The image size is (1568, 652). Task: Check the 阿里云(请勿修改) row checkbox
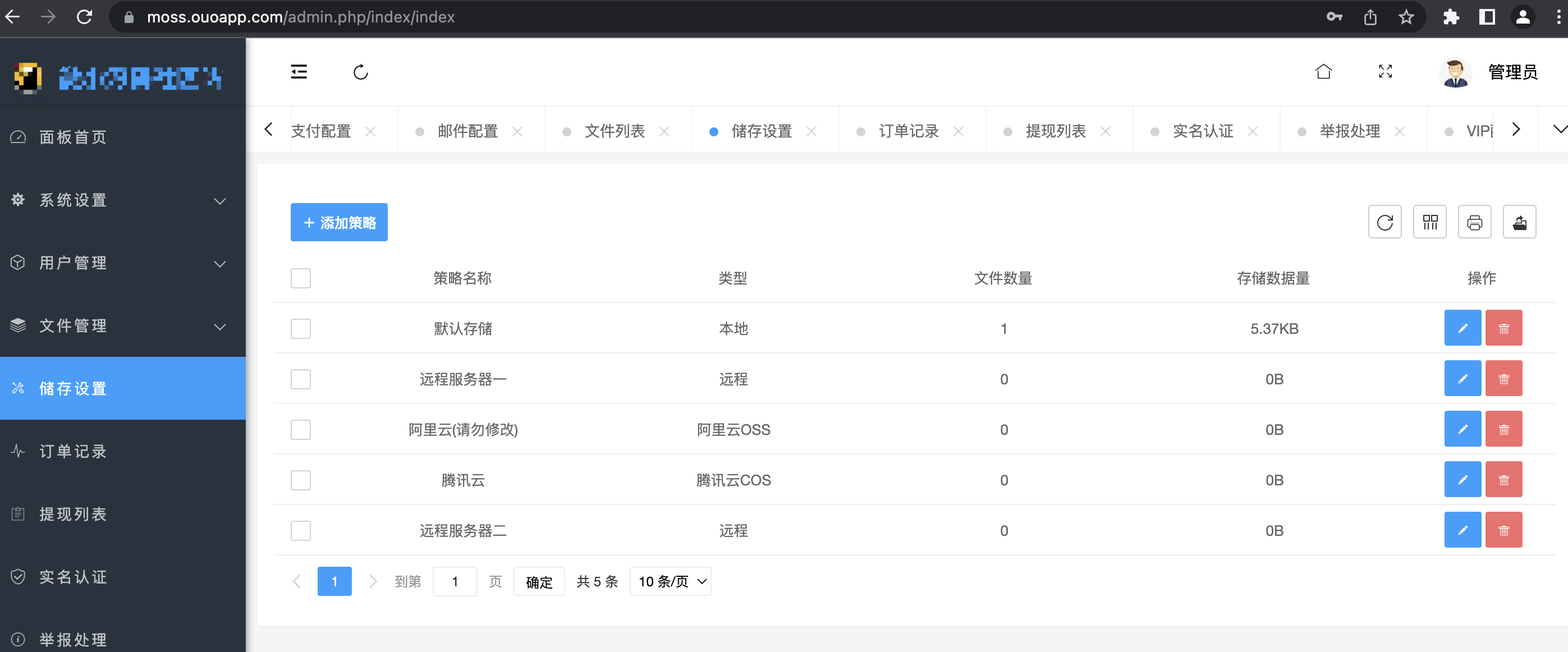(301, 430)
